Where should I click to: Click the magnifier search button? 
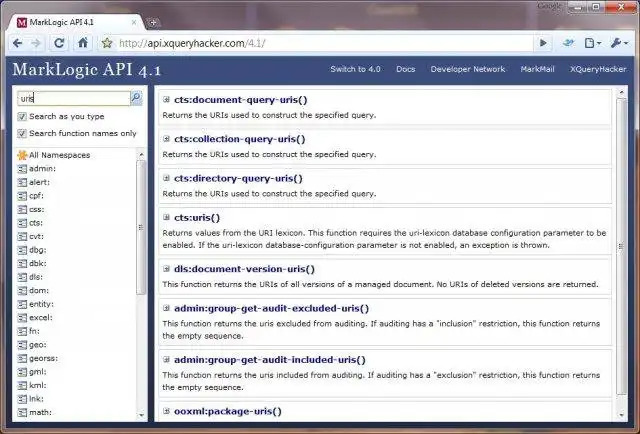136,98
